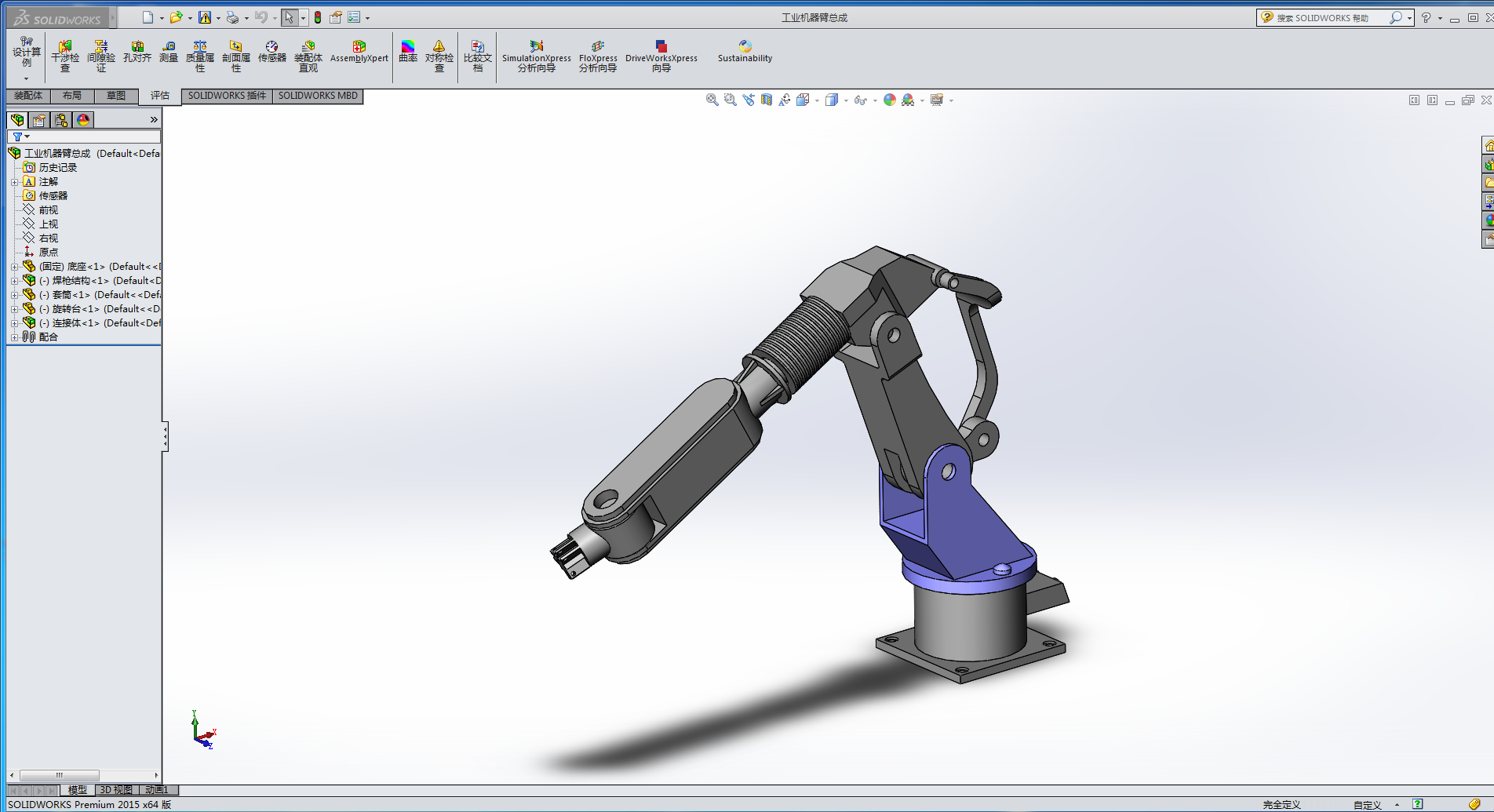This screenshot has height=812, width=1494.
Task: Switch to DisplayManager panel tab
Action: click(83, 119)
